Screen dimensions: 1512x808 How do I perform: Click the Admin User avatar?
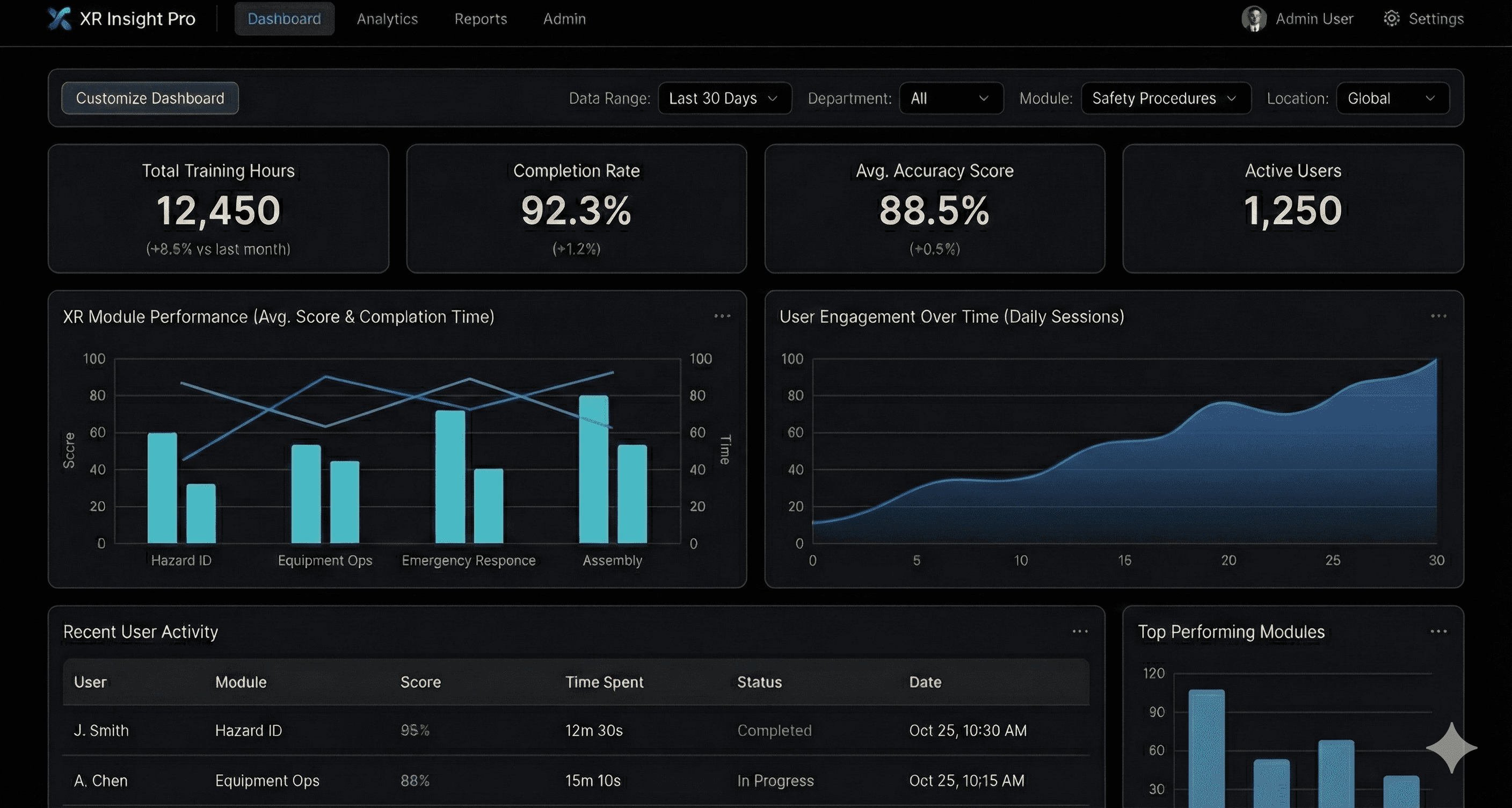click(1254, 19)
